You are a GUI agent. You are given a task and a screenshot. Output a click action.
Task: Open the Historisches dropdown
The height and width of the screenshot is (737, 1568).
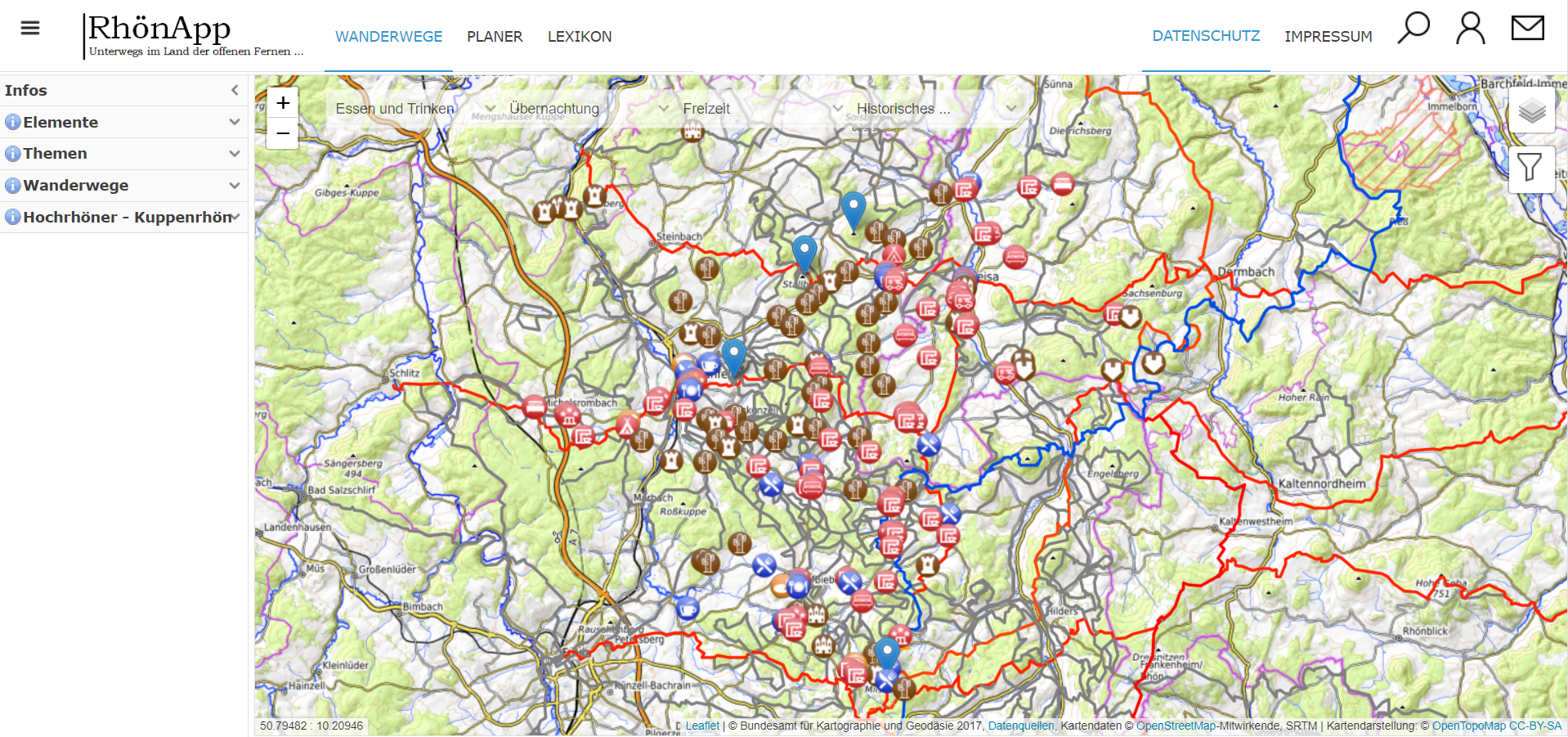[935, 108]
